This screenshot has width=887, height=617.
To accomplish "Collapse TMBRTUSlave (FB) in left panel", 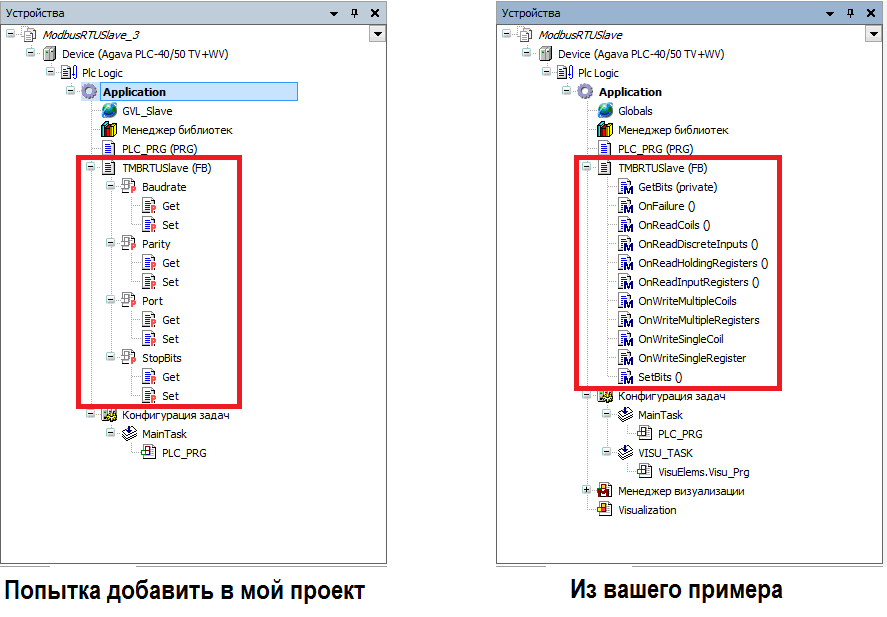I will [91, 167].
